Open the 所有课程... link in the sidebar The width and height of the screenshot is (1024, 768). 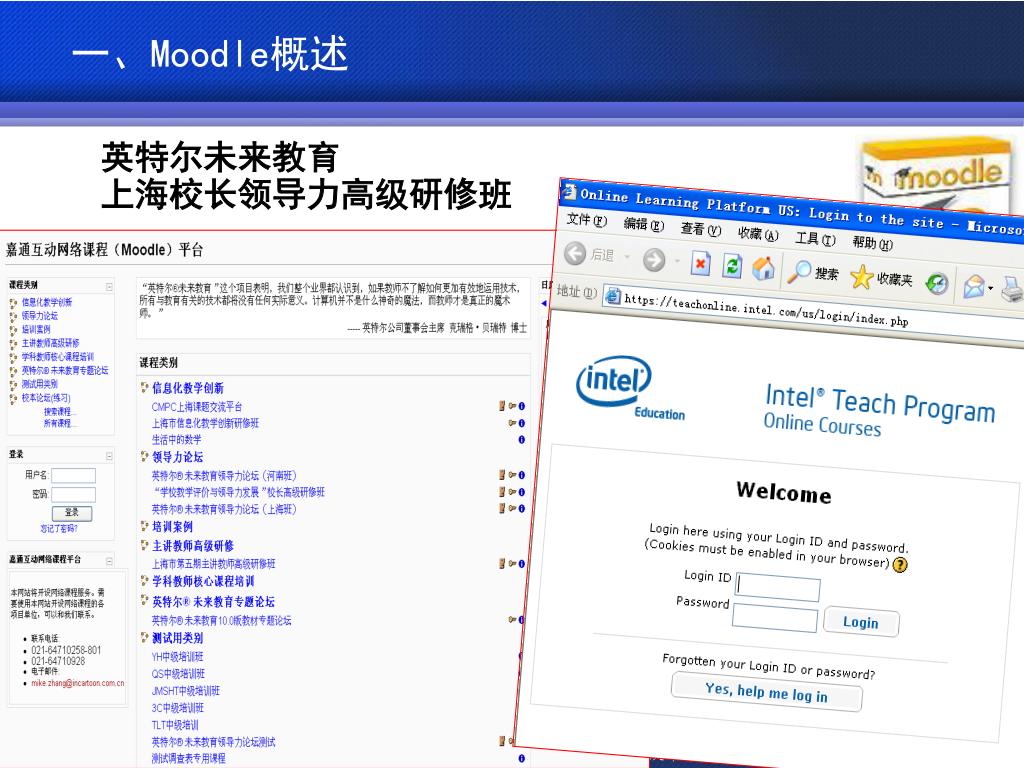[60, 423]
